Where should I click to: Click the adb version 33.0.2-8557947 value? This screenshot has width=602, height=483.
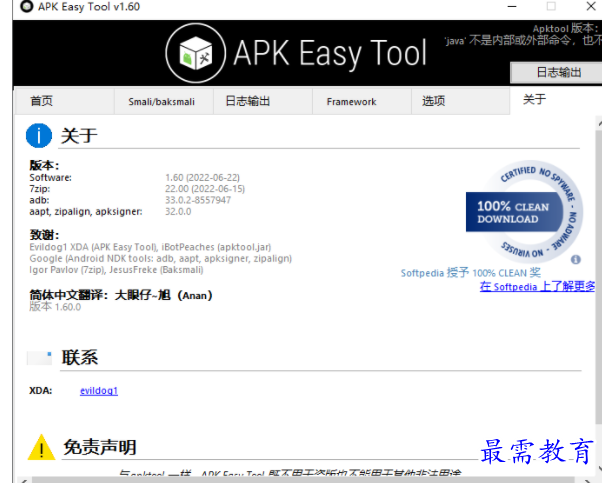(x=198, y=200)
